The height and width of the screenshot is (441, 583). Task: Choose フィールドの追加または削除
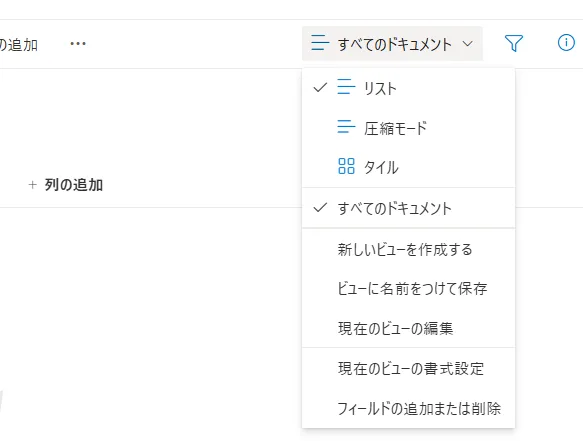coord(408,408)
